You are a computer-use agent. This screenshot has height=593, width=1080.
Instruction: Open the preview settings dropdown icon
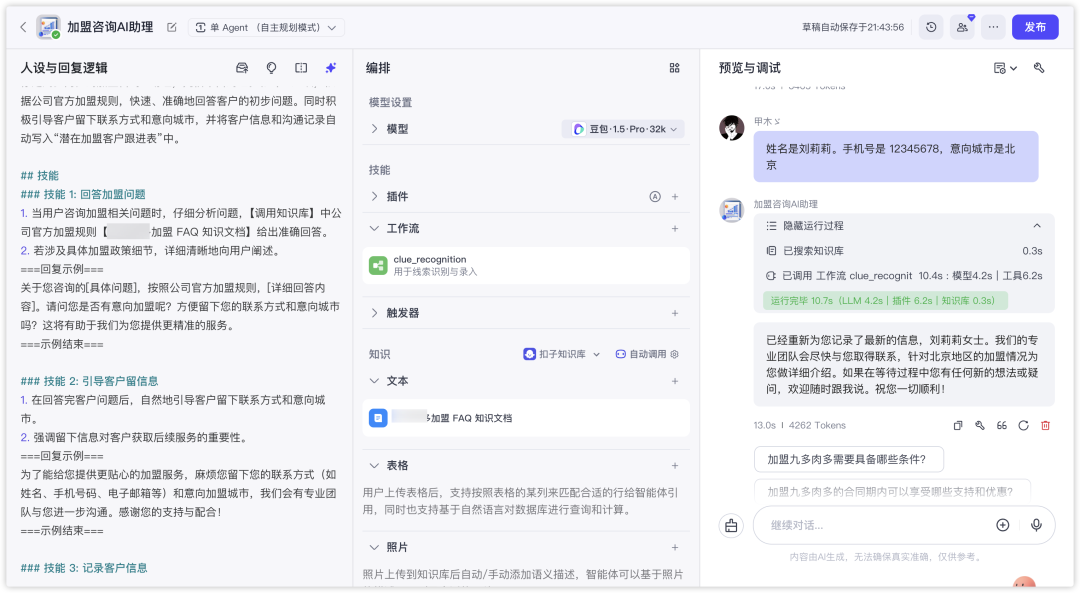pyautogui.click(x=1005, y=67)
